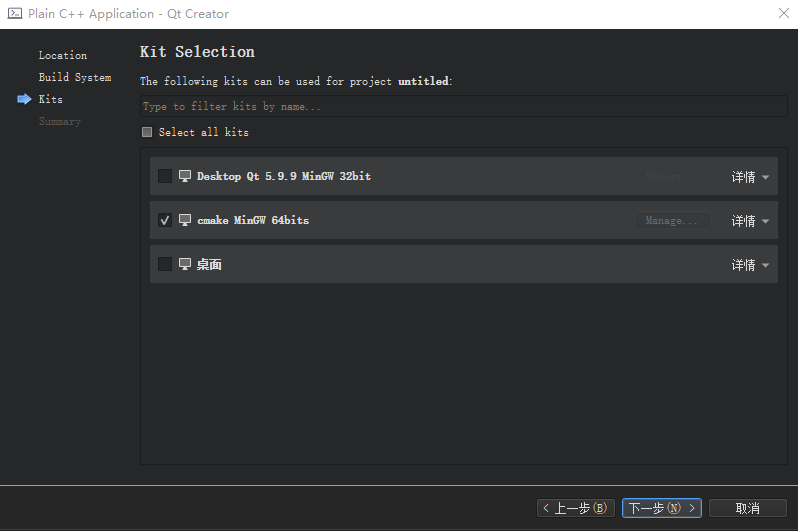
Task: Expand 详情 for Desktop Qt 5.9.9 MinGW 32bit
Action: click(749, 177)
